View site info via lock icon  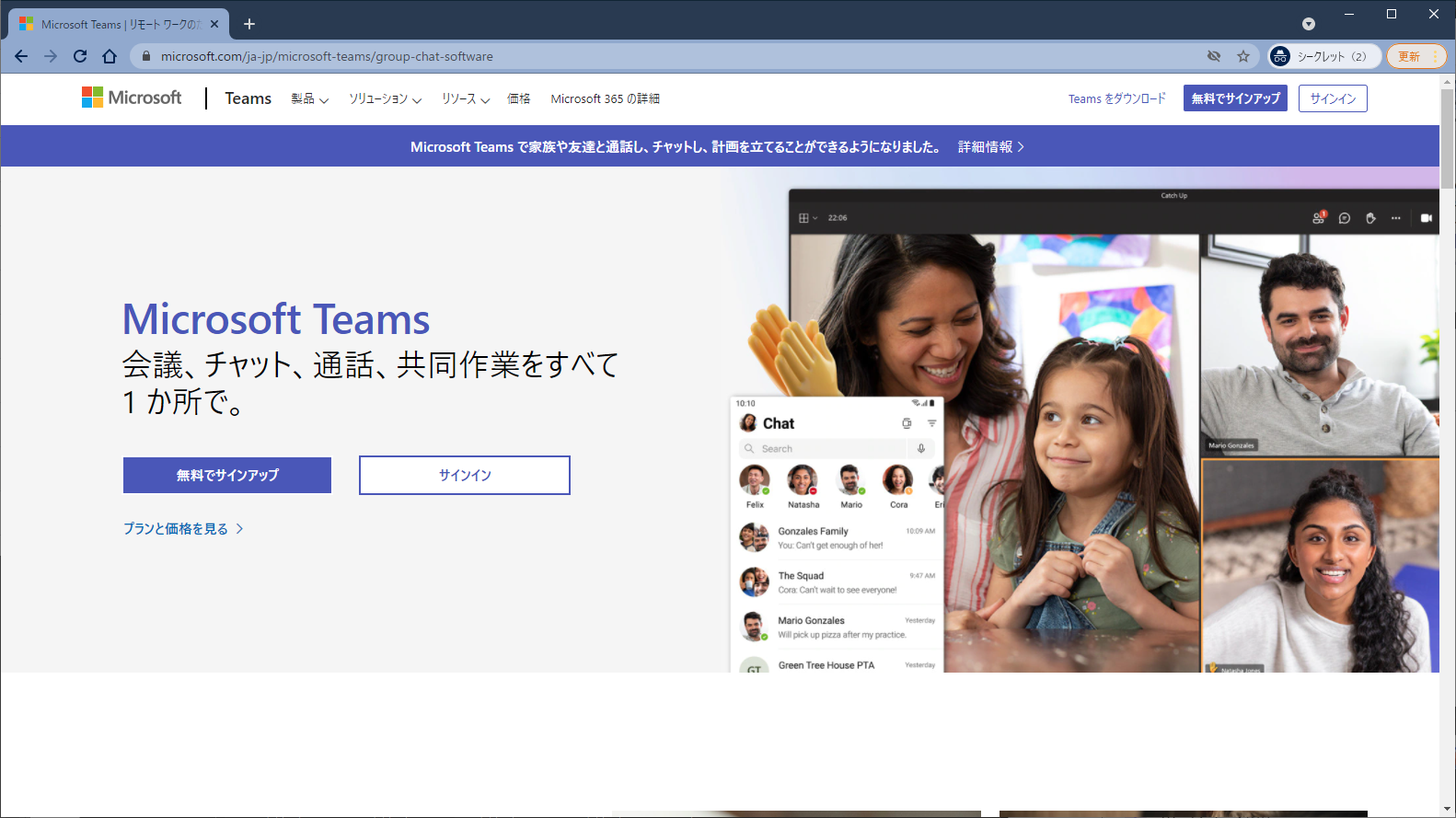tap(145, 56)
